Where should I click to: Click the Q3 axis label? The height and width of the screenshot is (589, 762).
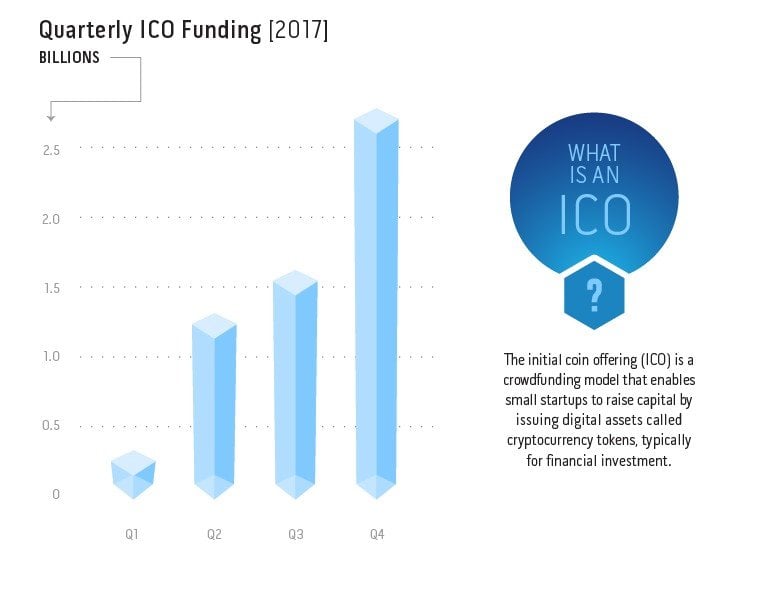click(x=296, y=535)
